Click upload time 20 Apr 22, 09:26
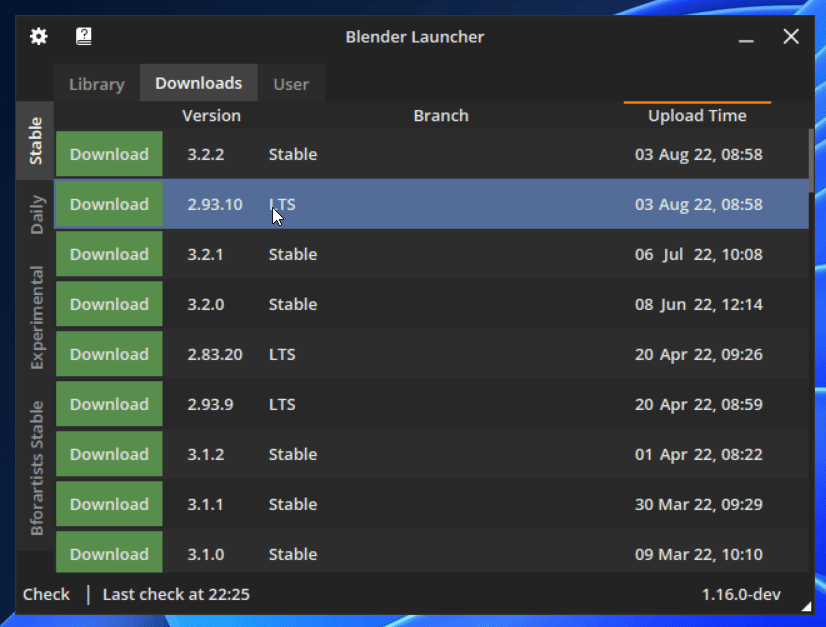The image size is (826, 627). [699, 355]
